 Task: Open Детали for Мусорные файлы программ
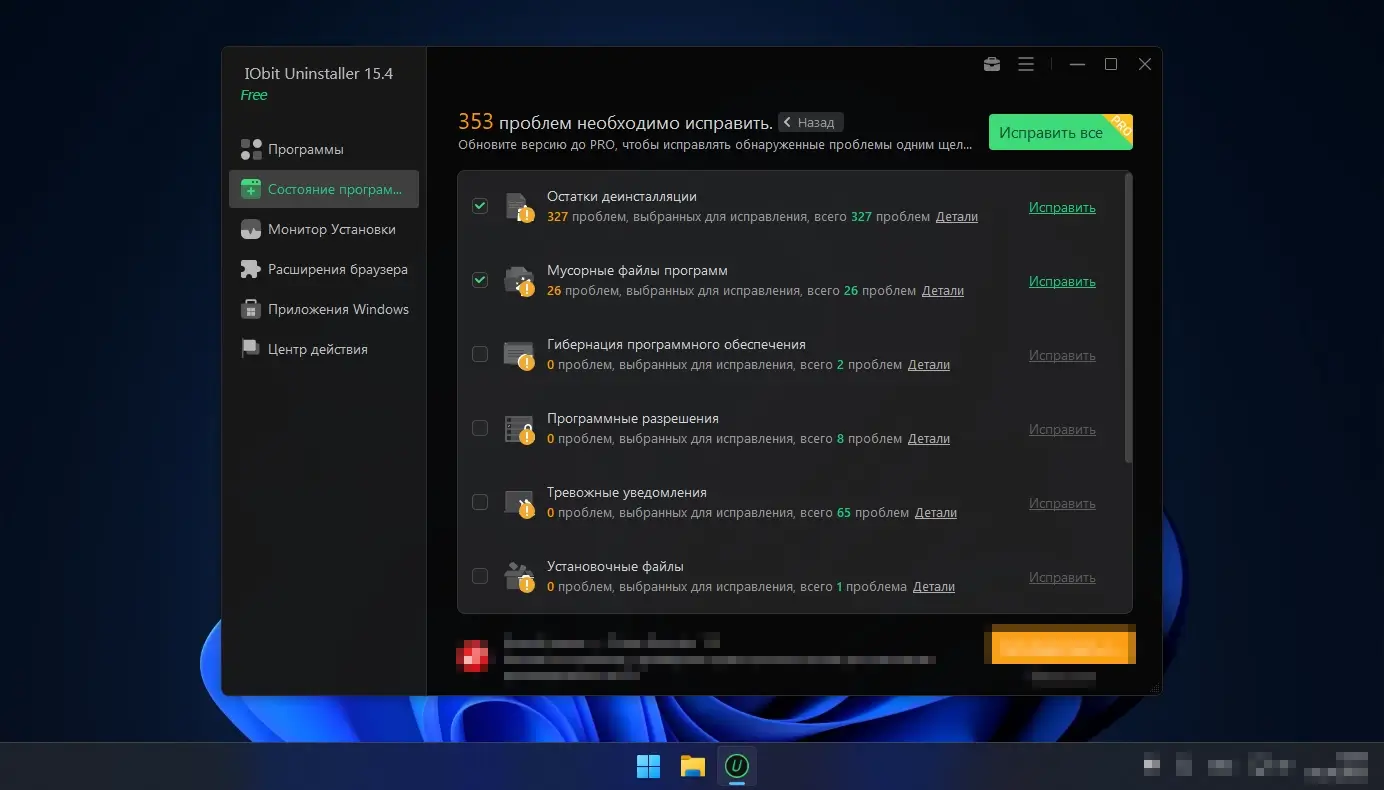pos(943,291)
